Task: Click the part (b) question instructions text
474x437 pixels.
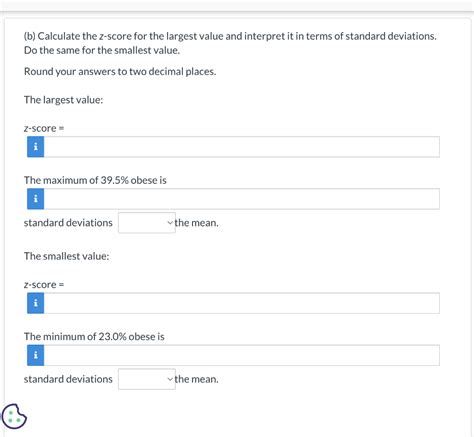Action: (x=230, y=43)
